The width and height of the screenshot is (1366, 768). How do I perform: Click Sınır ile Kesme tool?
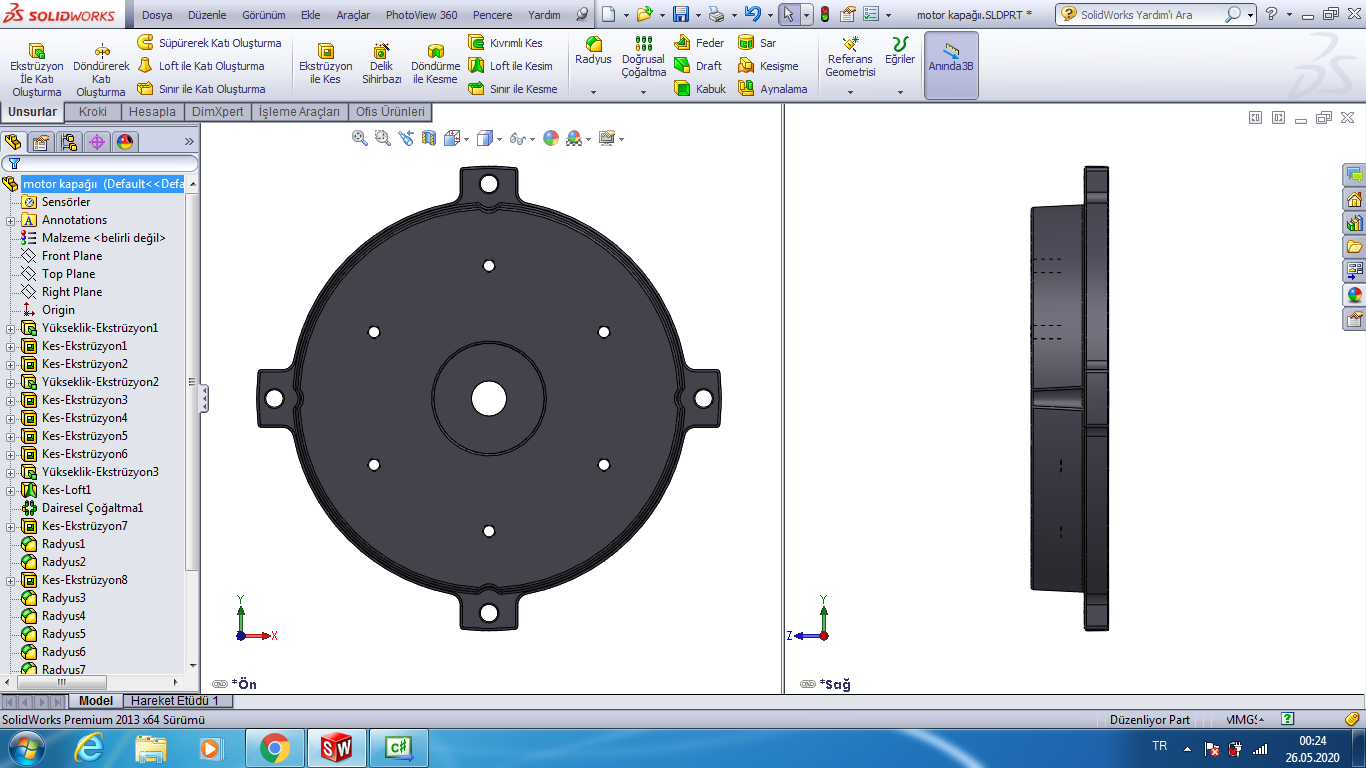pos(513,89)
